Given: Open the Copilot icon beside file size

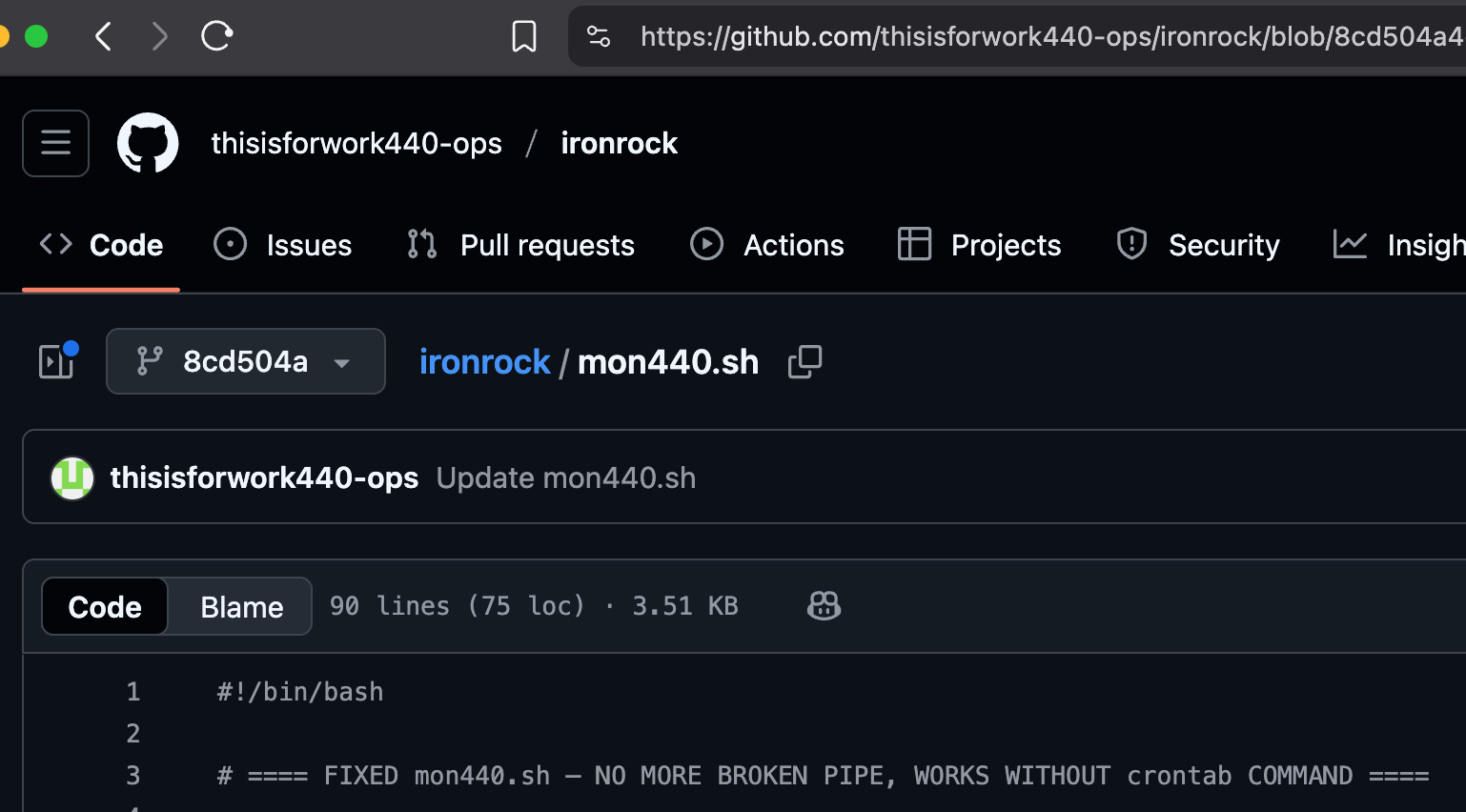Looking at the screenshot, I should 824,606.
